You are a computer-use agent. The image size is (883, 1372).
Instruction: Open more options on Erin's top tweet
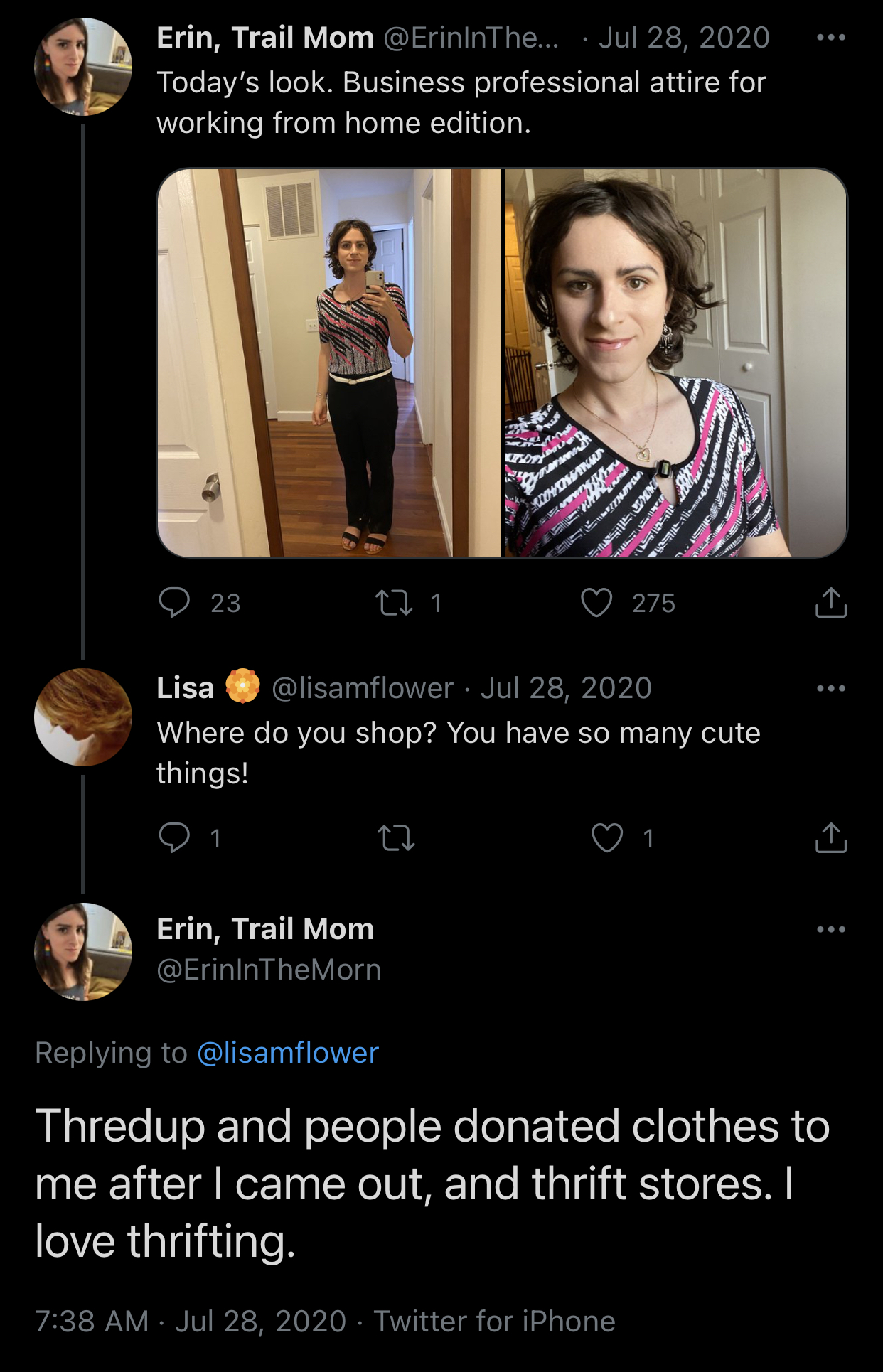pyautogui.click(x=830, y=38)
